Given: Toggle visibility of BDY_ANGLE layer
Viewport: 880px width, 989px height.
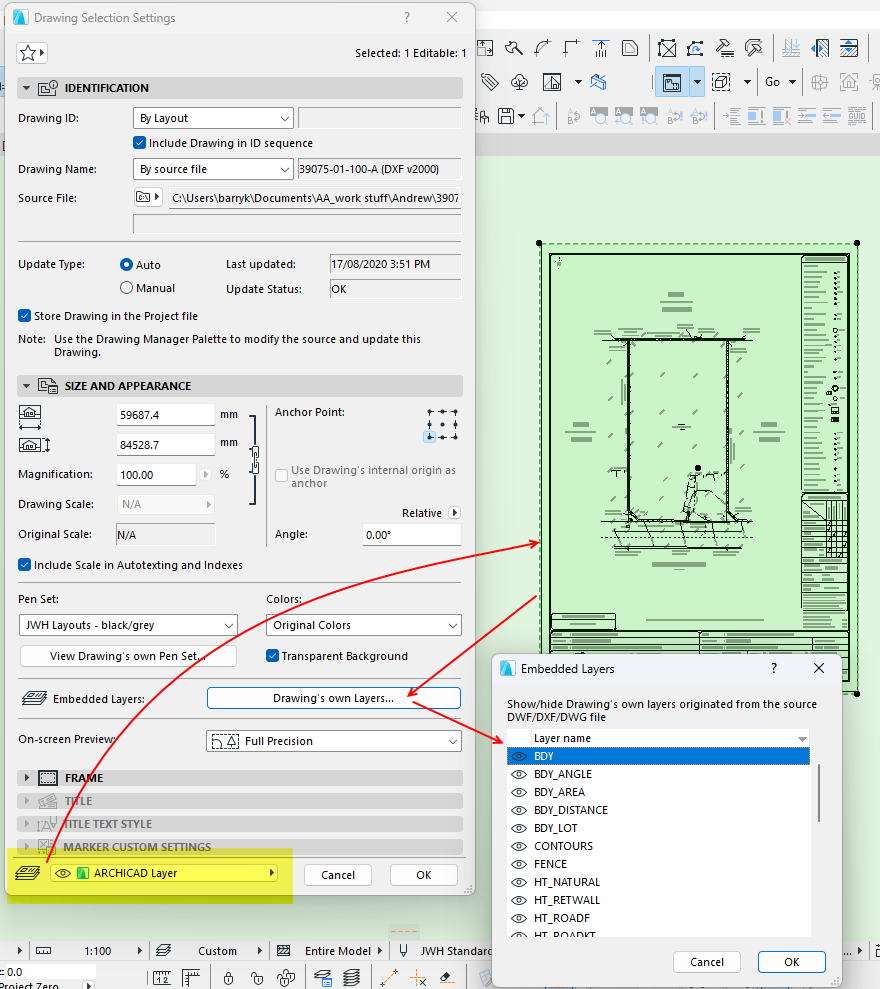Looking at the screenshot, I should coord(518,774).
